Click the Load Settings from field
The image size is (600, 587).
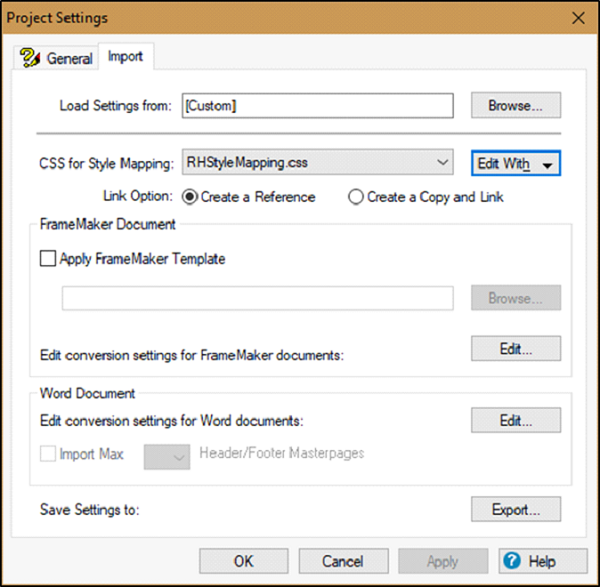click(x=318, y=105)
